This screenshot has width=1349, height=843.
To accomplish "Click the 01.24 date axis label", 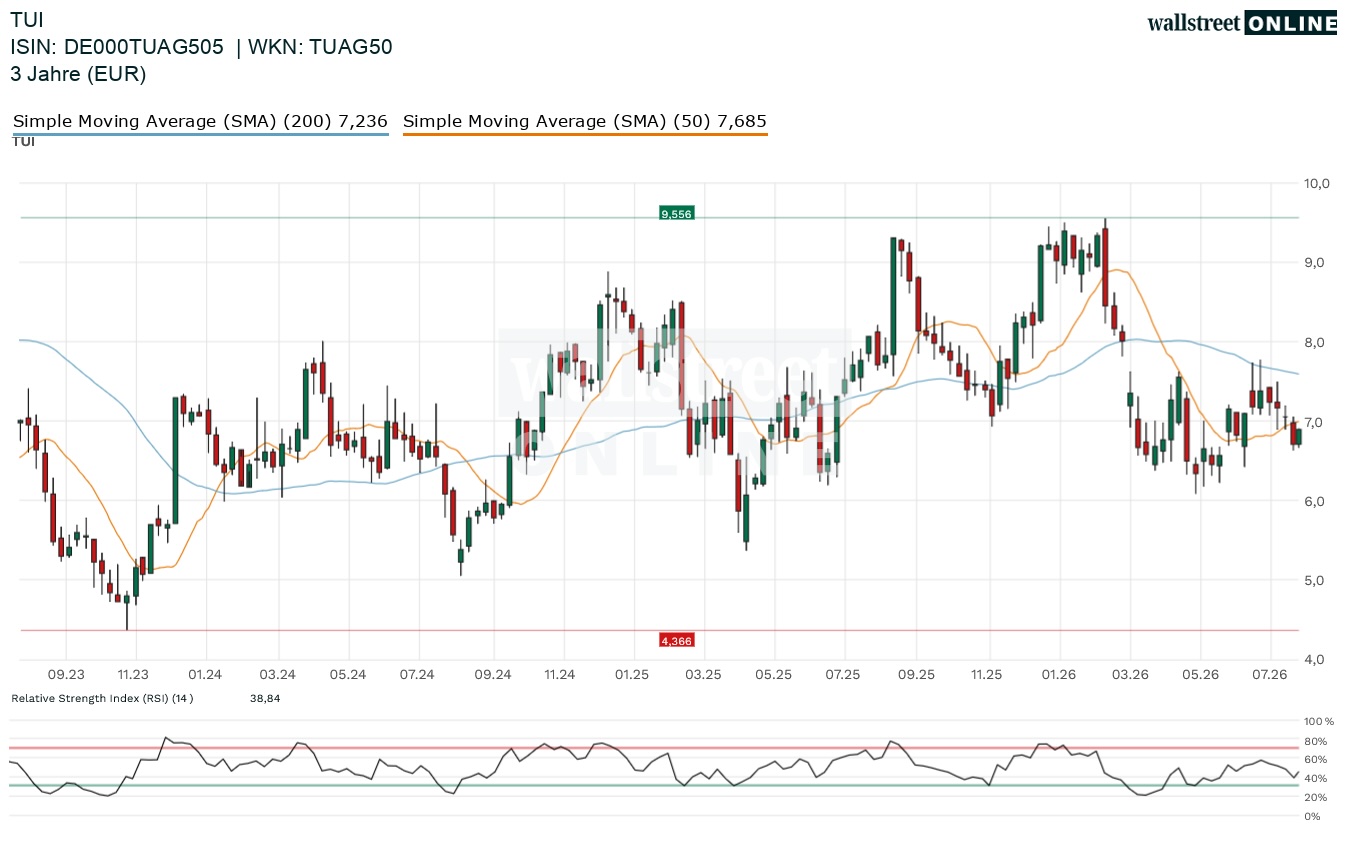I will click(204, 675).
